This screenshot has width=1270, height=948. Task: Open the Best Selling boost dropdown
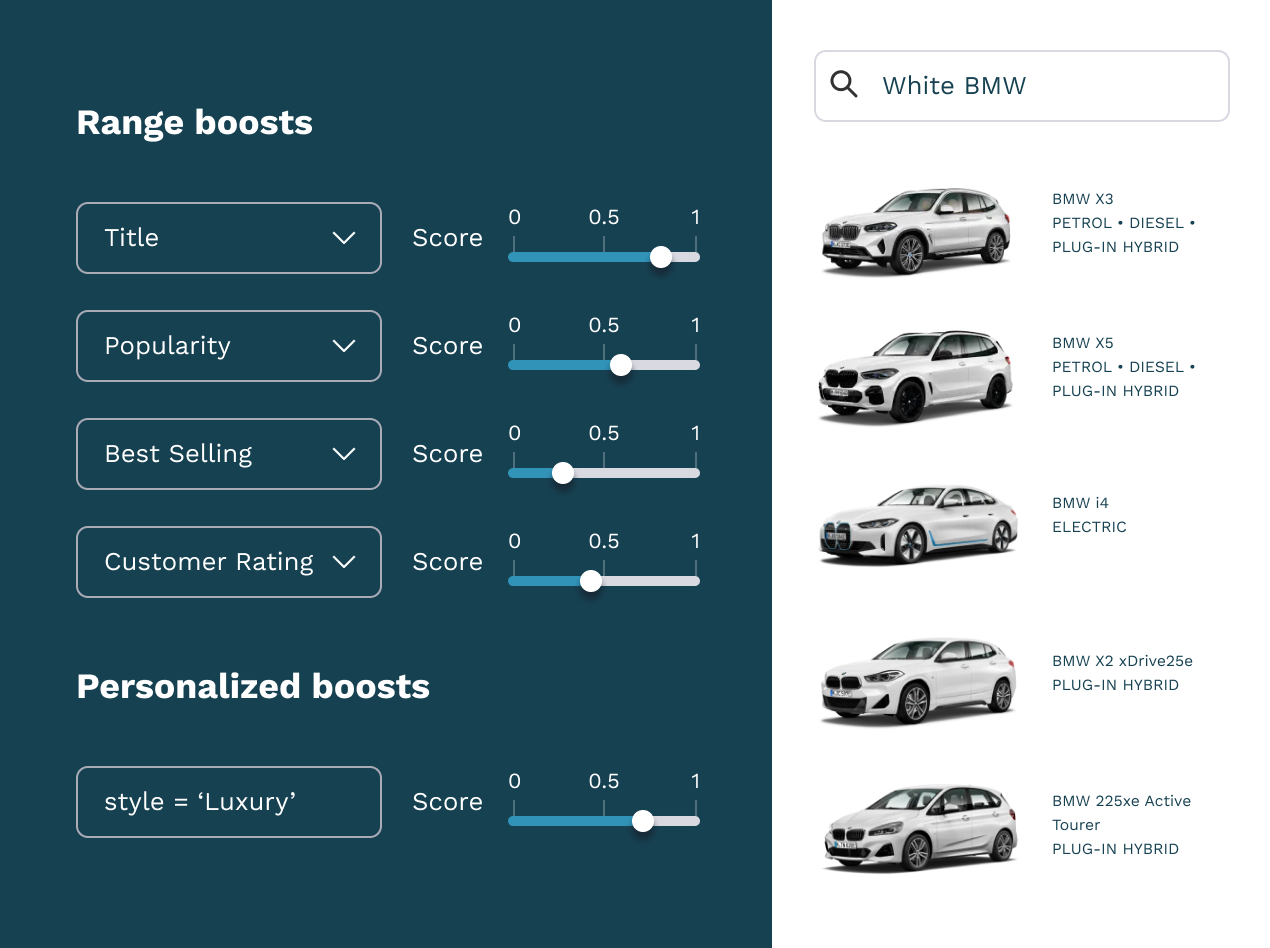[229, 454]
